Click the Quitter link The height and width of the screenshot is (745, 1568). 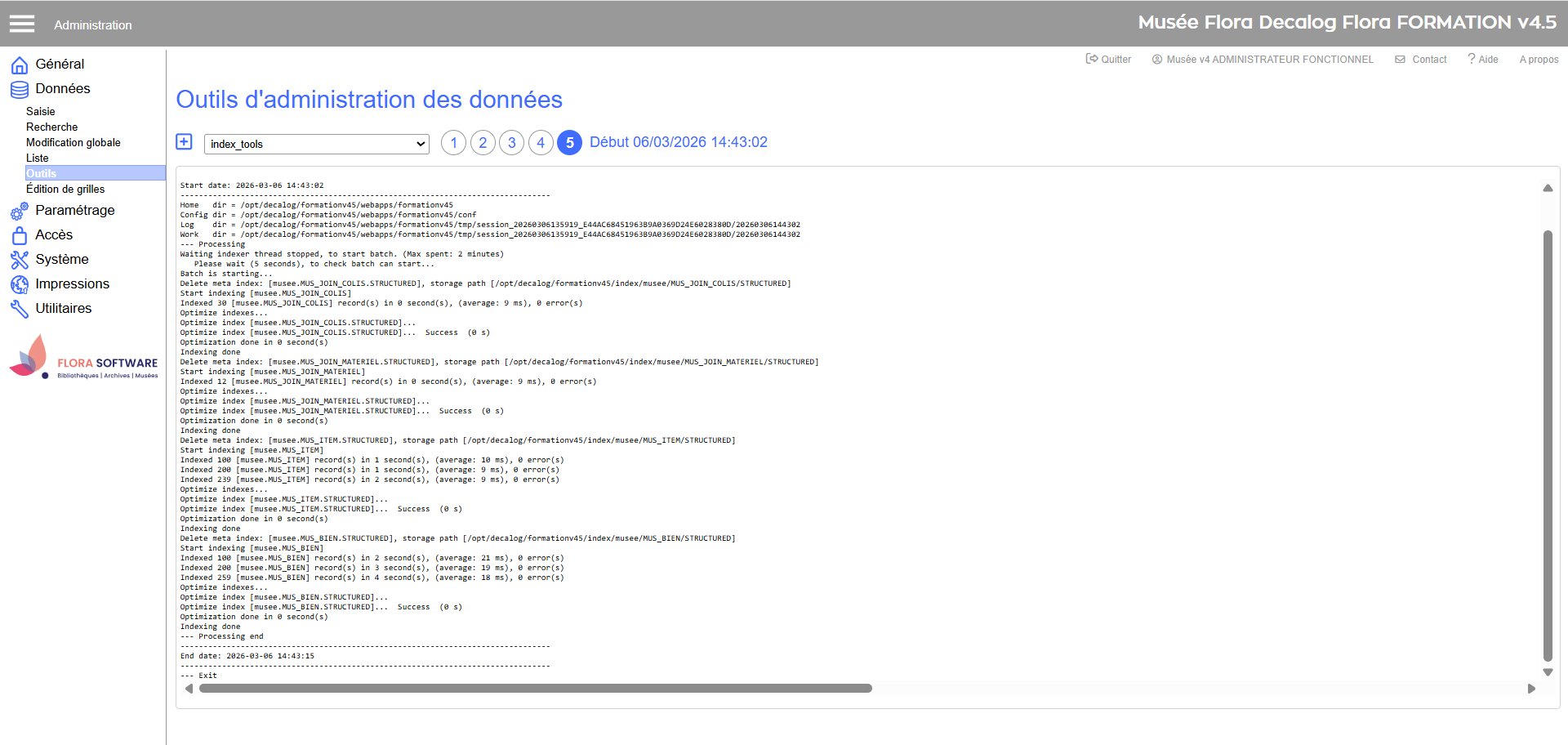pyautogui.click(x=1116, y=60)
